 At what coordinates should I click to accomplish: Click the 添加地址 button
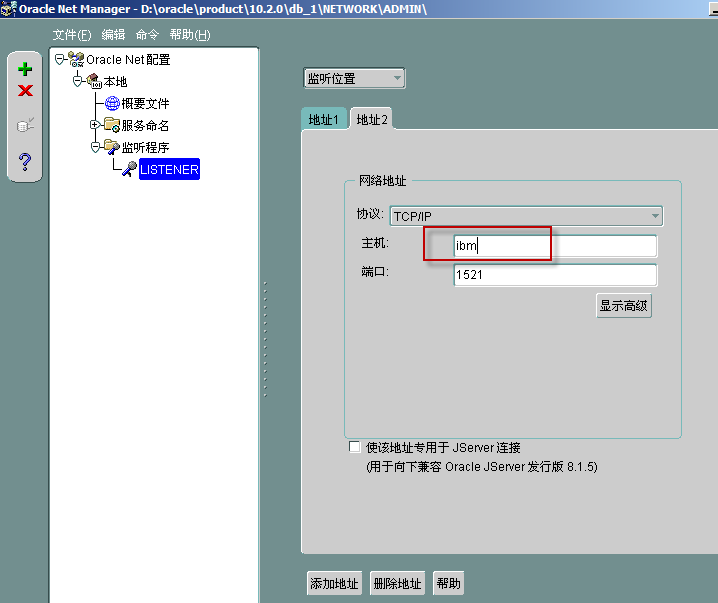(334, 583)
